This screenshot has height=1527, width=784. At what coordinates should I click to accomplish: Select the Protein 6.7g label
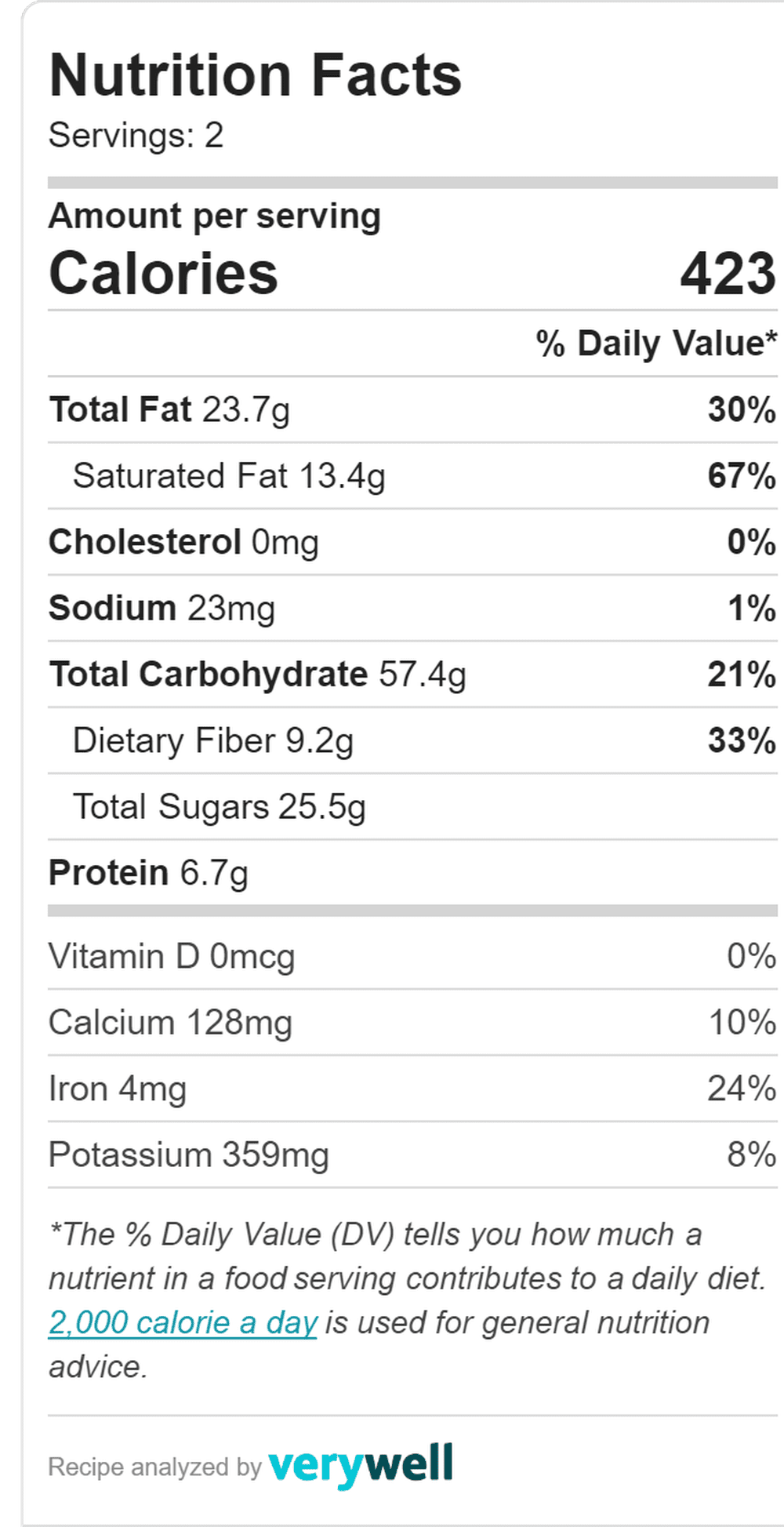(149, 873)
